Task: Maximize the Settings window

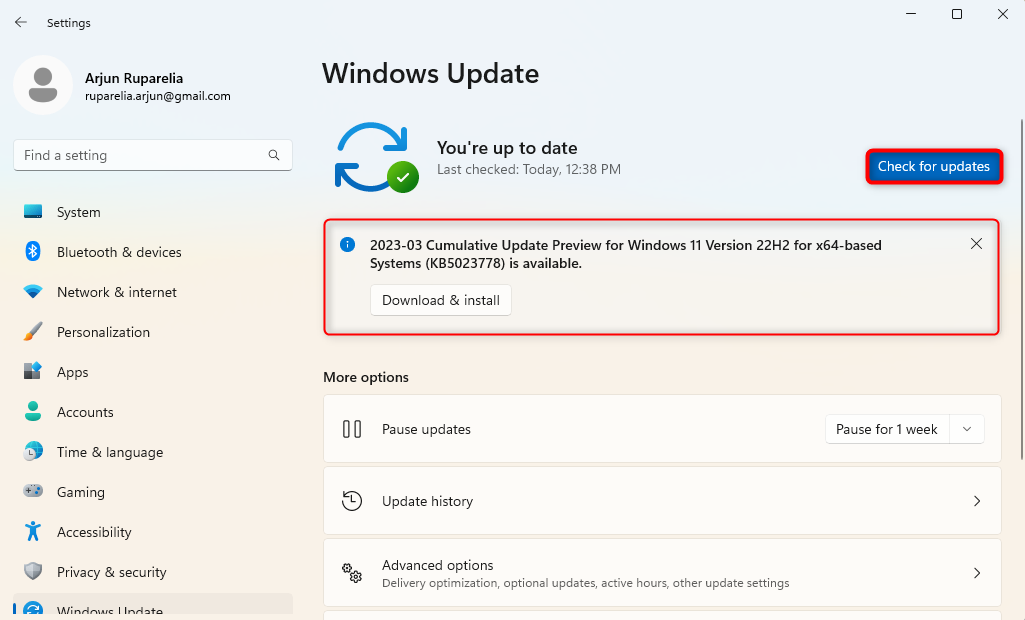Action: pos(957,14)
